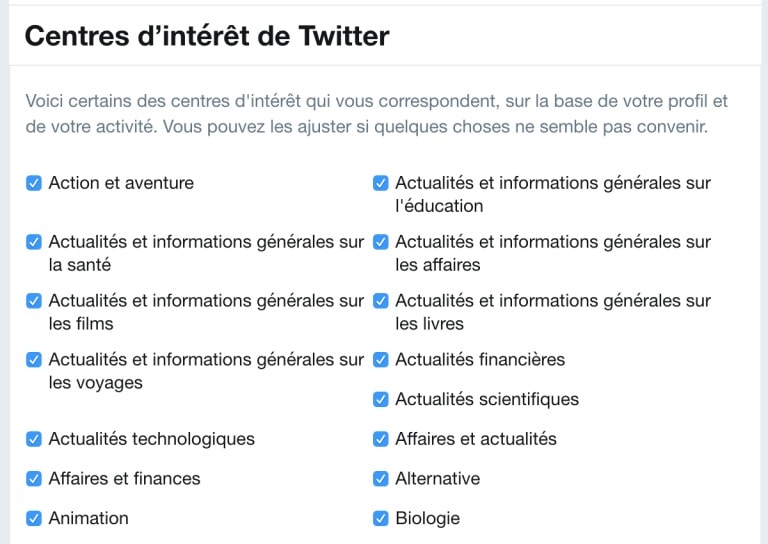Toggle the health news (santé) checkbox
Viewport: 768px width, 544px height.
coord(34,242)
